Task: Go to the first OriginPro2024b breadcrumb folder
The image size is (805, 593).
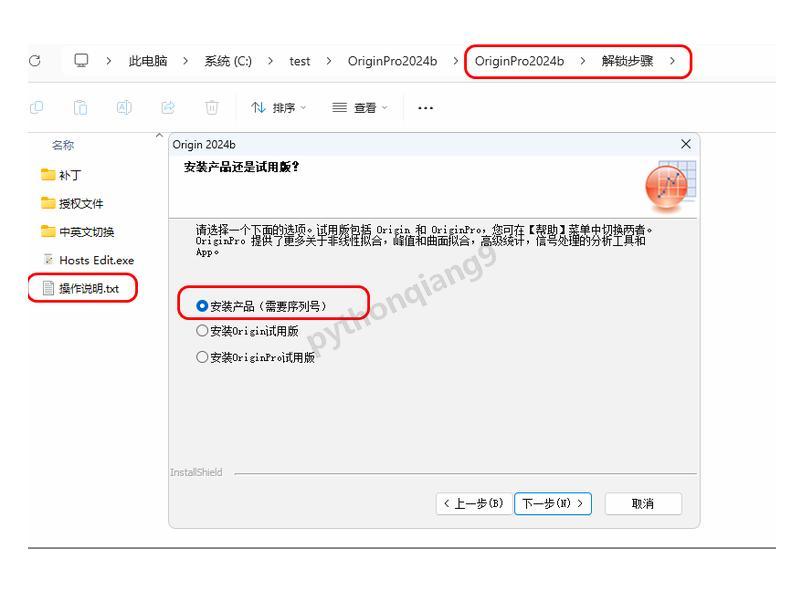Action: (x=392, y=61)
